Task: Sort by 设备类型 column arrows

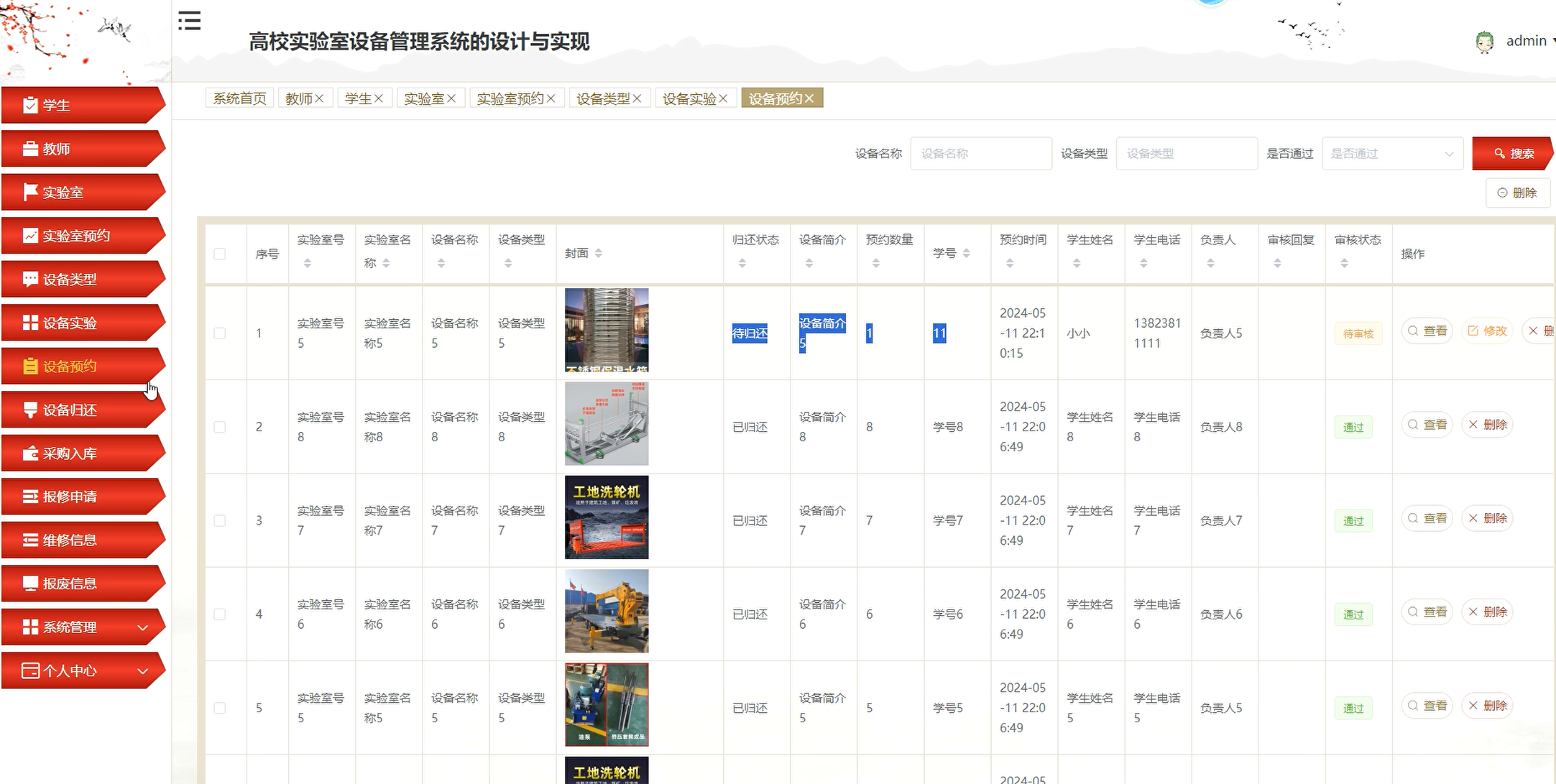Action: tap(508, 263)
